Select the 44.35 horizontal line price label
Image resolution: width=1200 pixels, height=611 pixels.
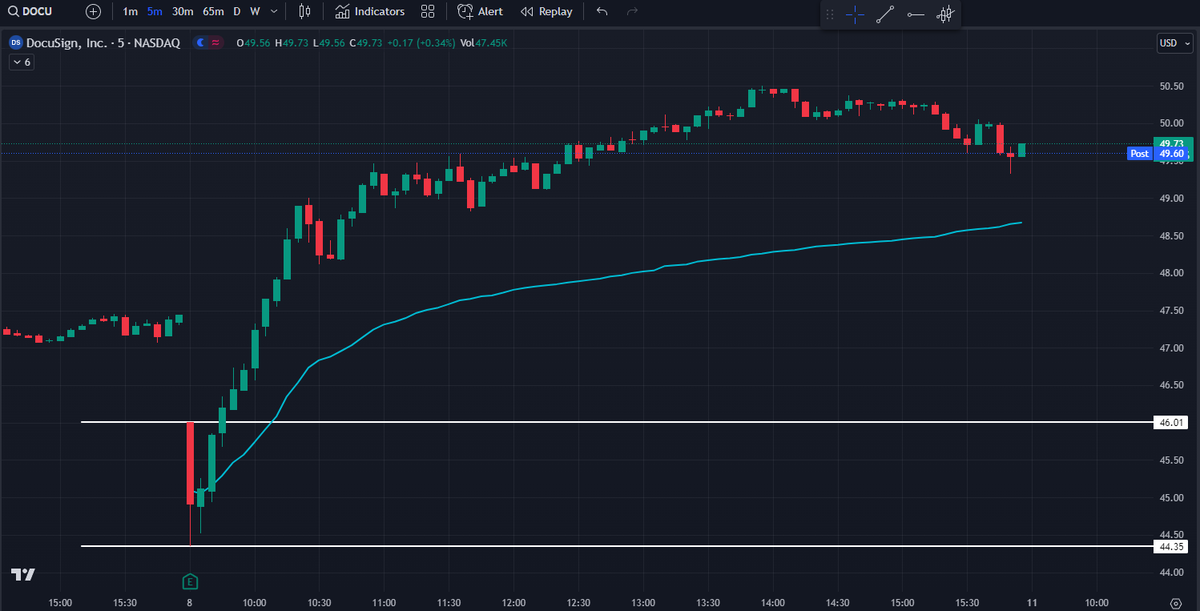click(1172, 547)
